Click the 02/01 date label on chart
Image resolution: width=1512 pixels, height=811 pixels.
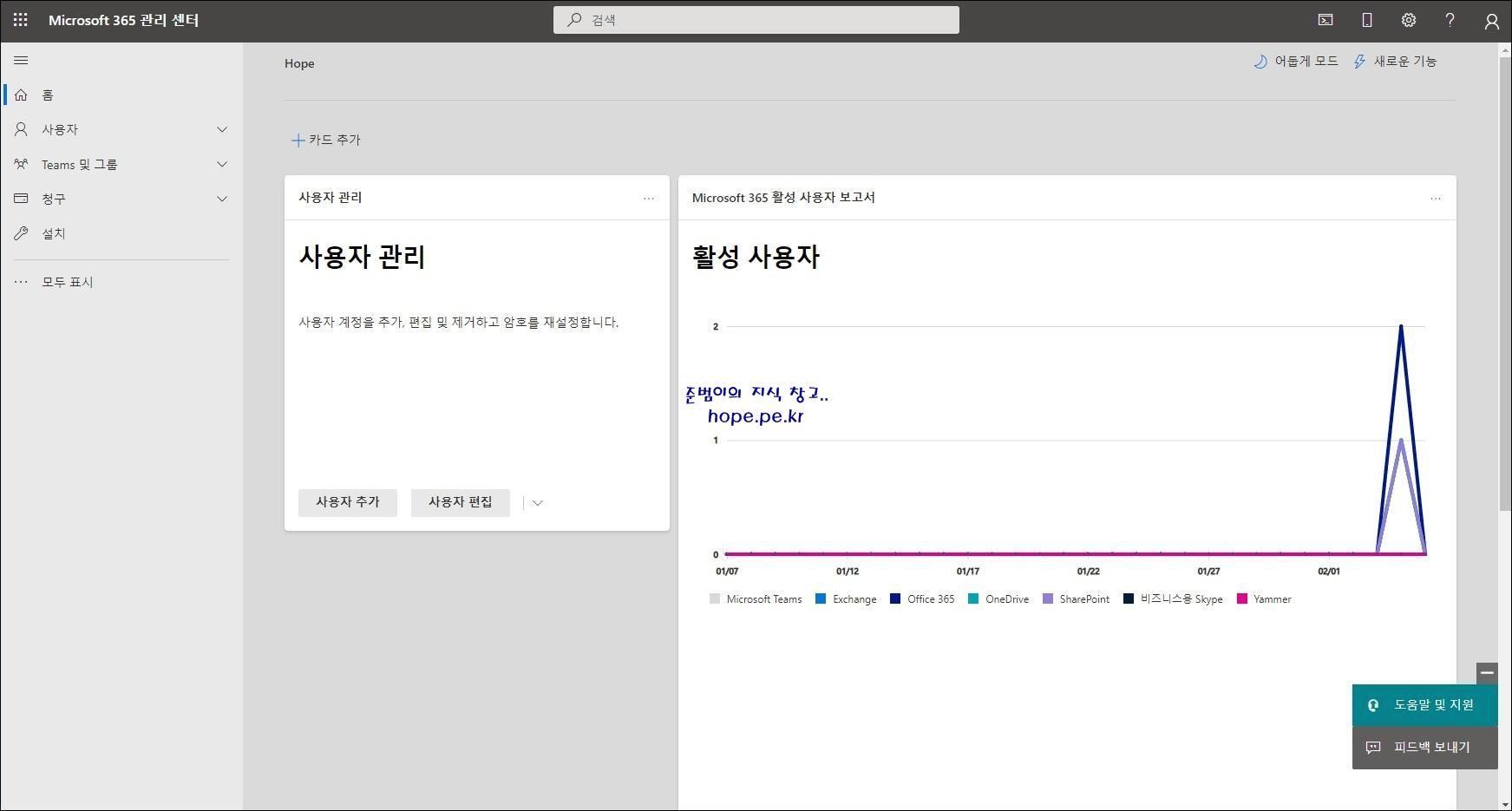(1329, 572)
